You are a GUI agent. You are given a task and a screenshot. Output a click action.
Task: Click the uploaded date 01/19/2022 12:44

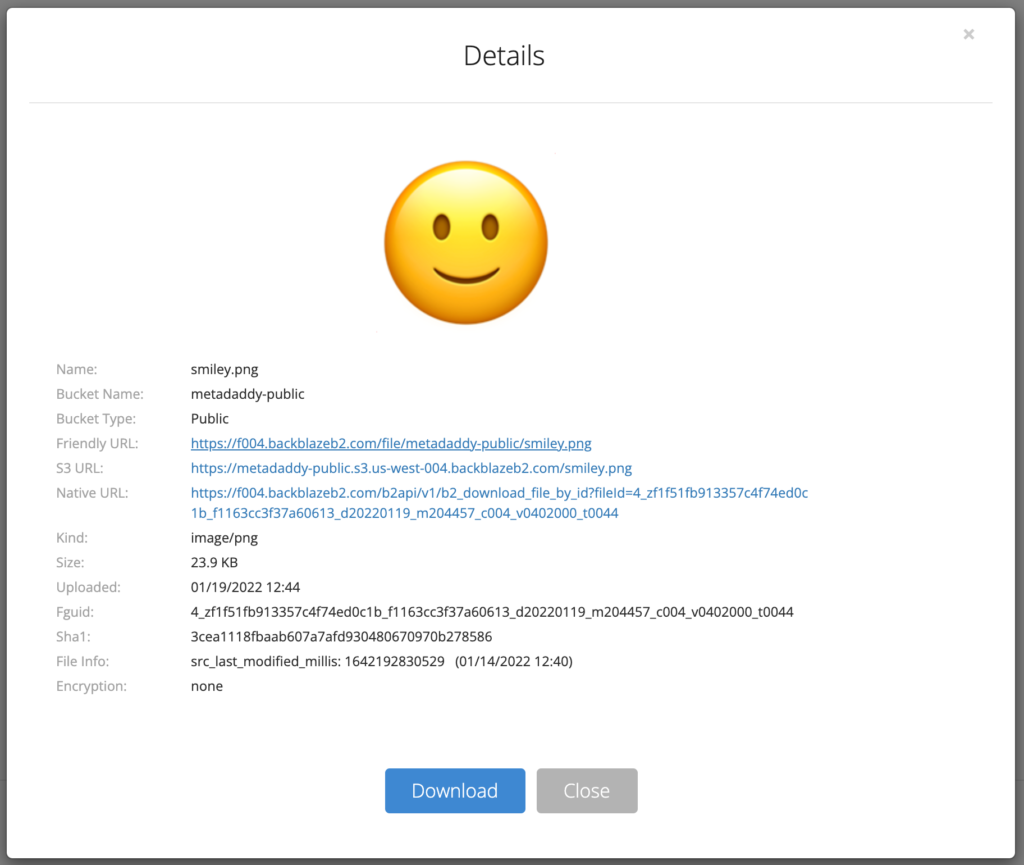245,587
